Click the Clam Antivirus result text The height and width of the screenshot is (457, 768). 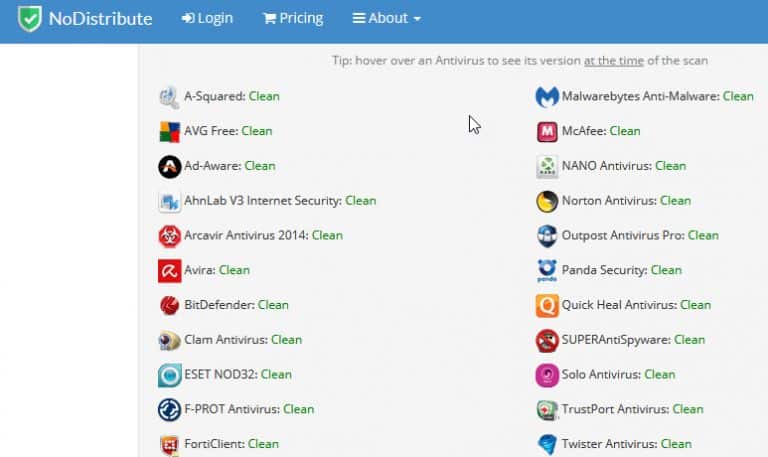click(243, 339)
